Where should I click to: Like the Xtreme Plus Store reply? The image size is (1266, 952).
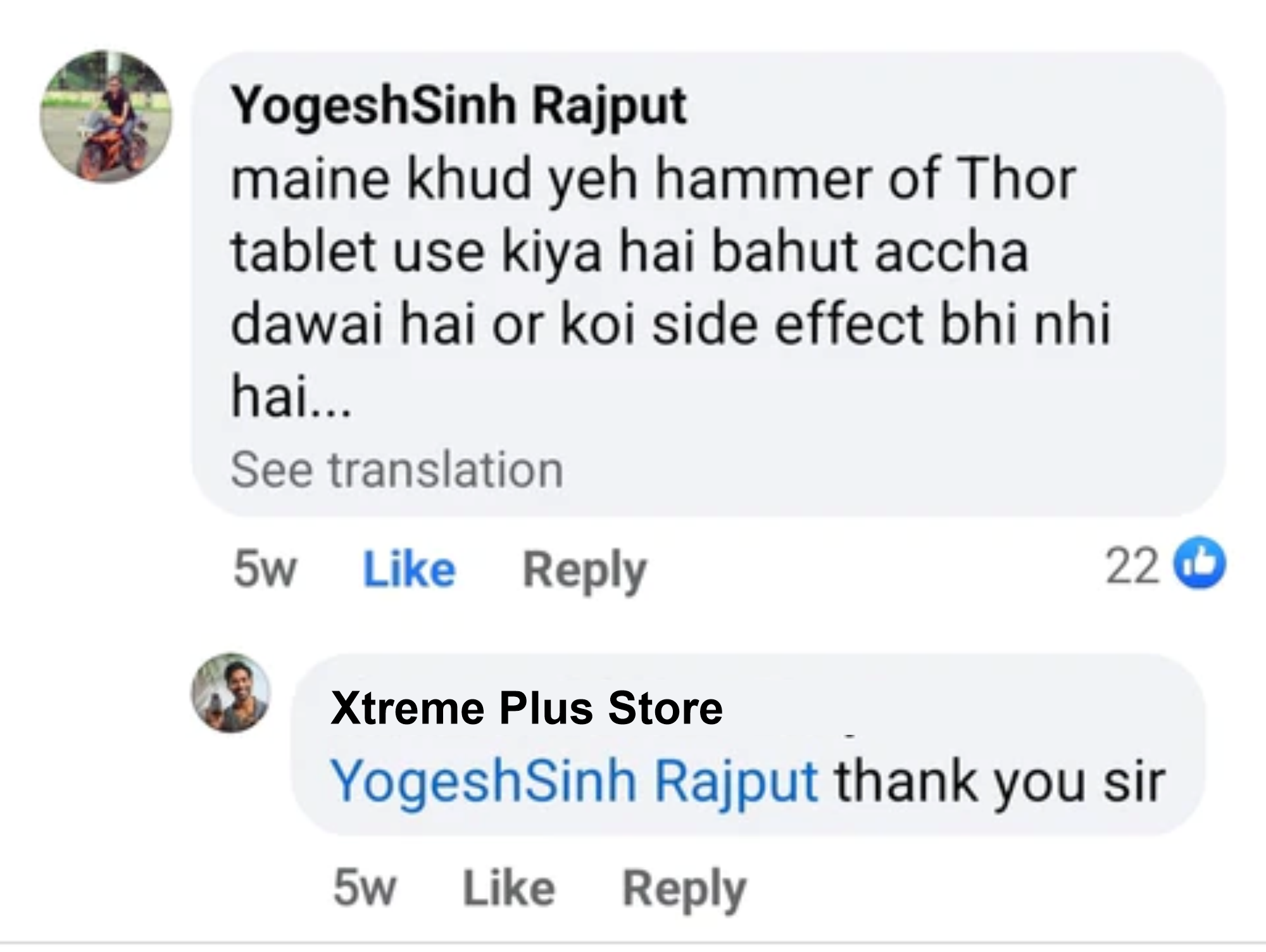click(509, 888)
